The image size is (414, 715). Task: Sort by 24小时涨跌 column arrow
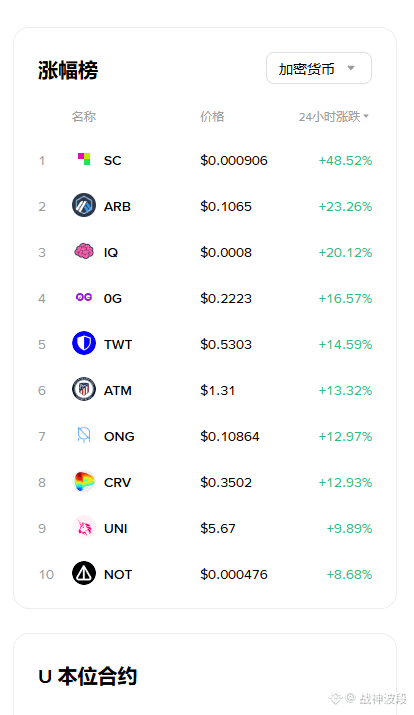click(x=366, y=116)
